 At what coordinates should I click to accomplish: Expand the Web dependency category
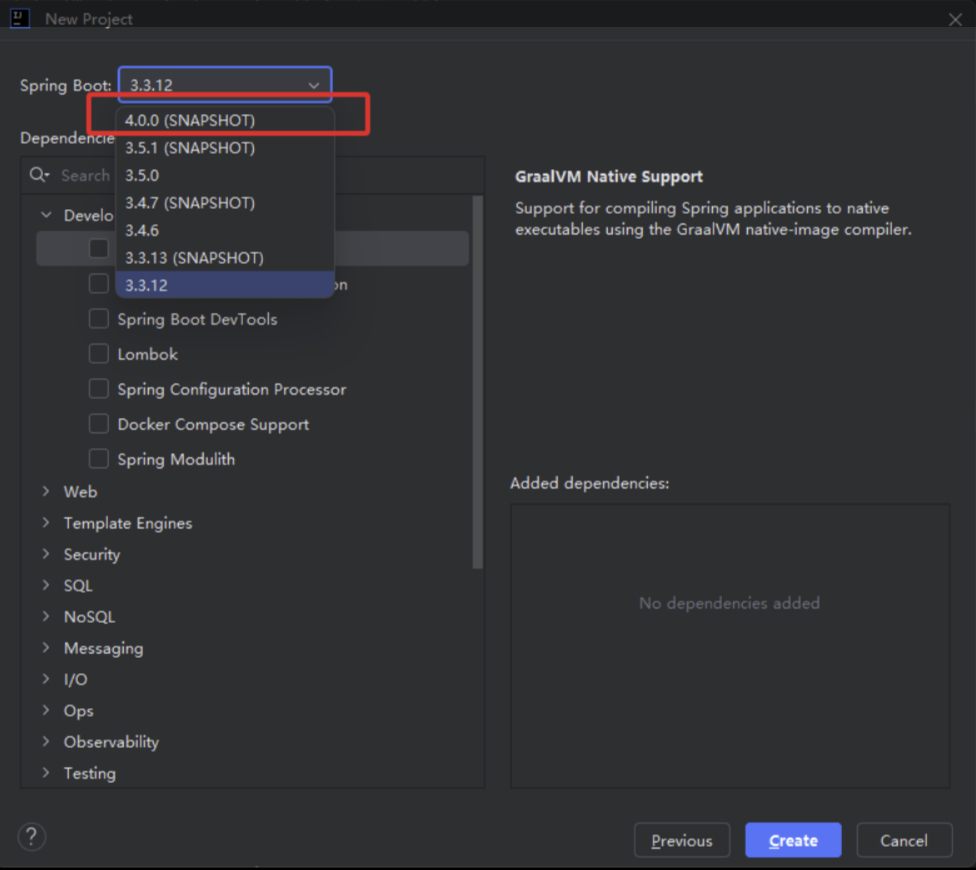click(46, 491)
